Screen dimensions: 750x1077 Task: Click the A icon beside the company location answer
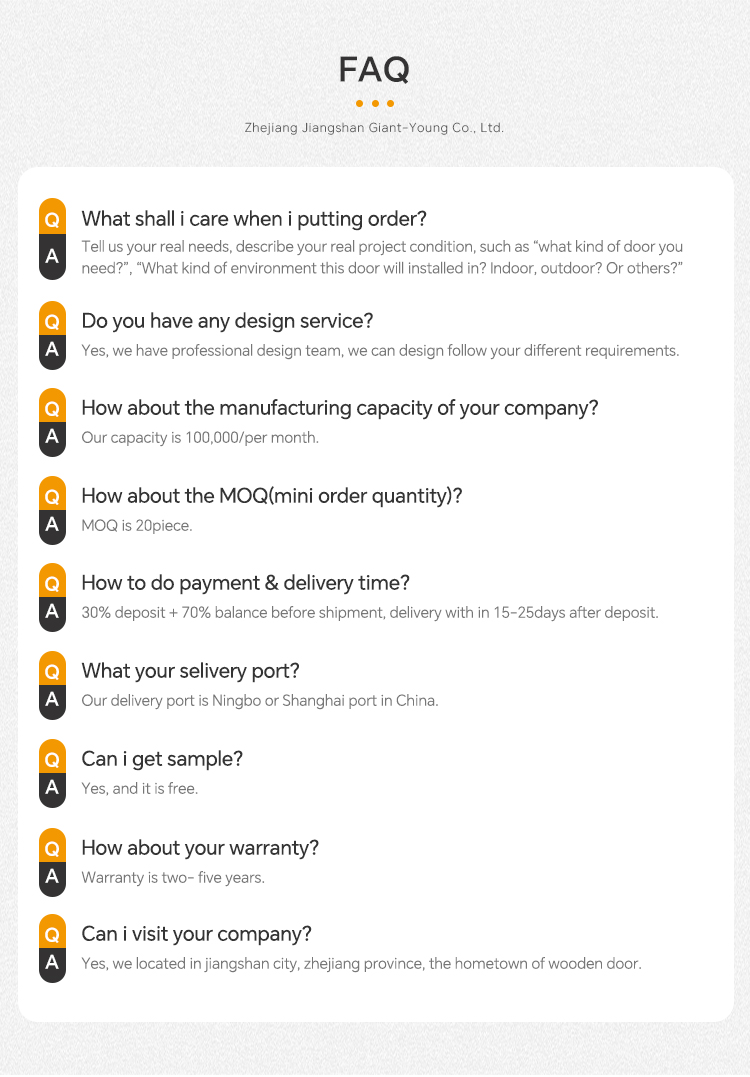pyautogui.click(x=52, y=963)
